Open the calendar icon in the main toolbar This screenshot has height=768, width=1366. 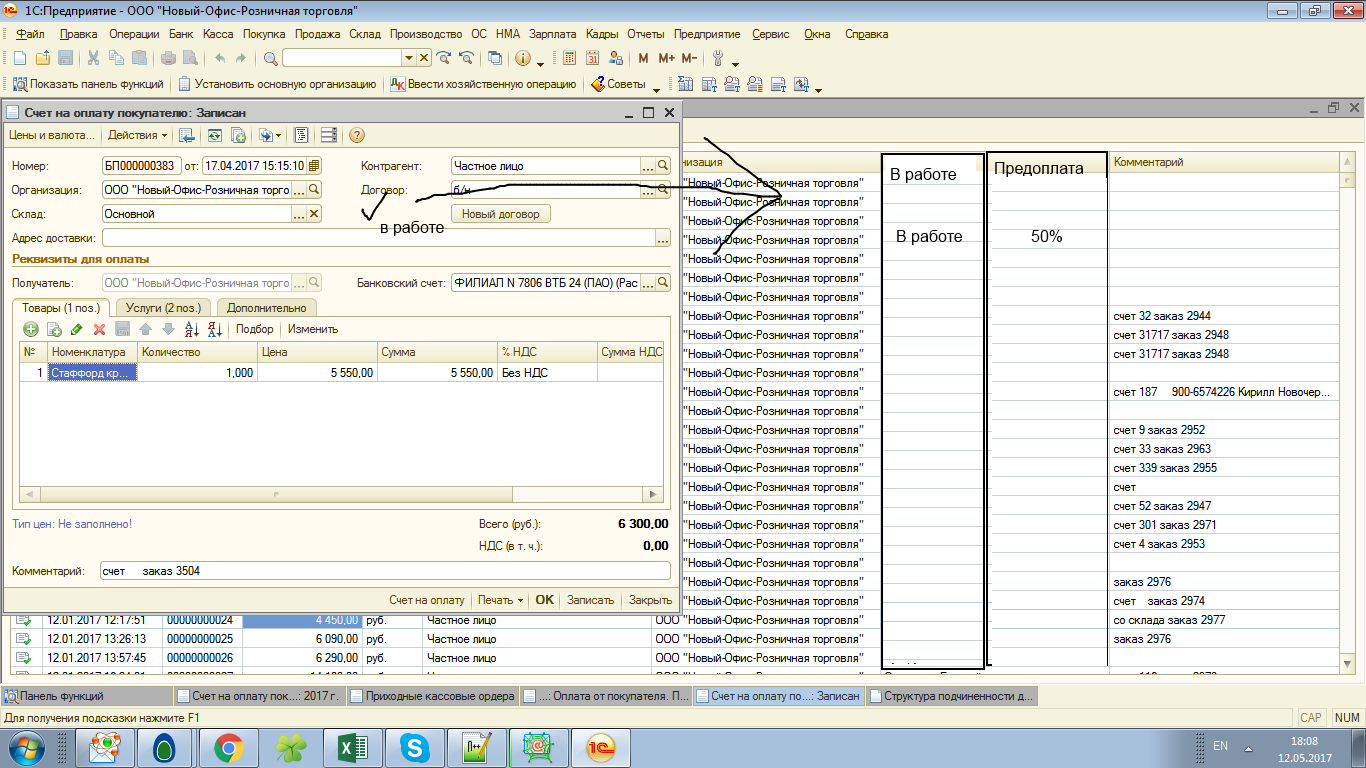click(593, 58)
